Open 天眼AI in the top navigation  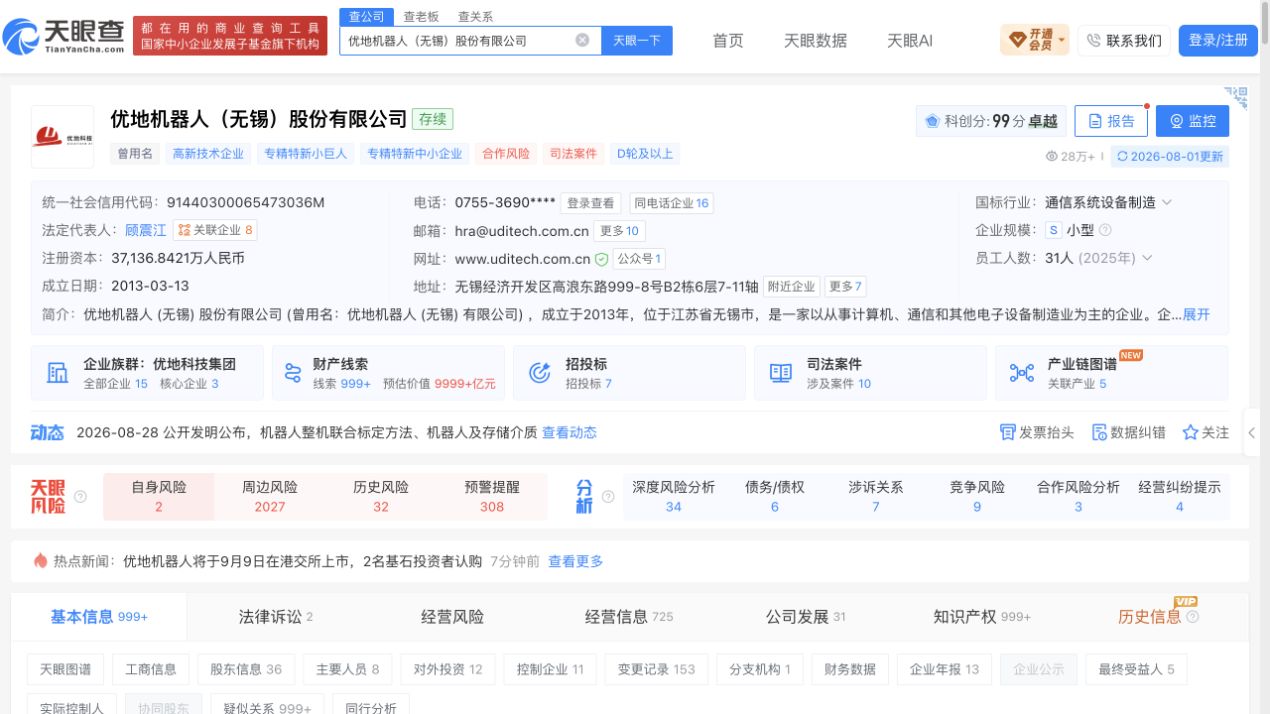pos(910,40)
